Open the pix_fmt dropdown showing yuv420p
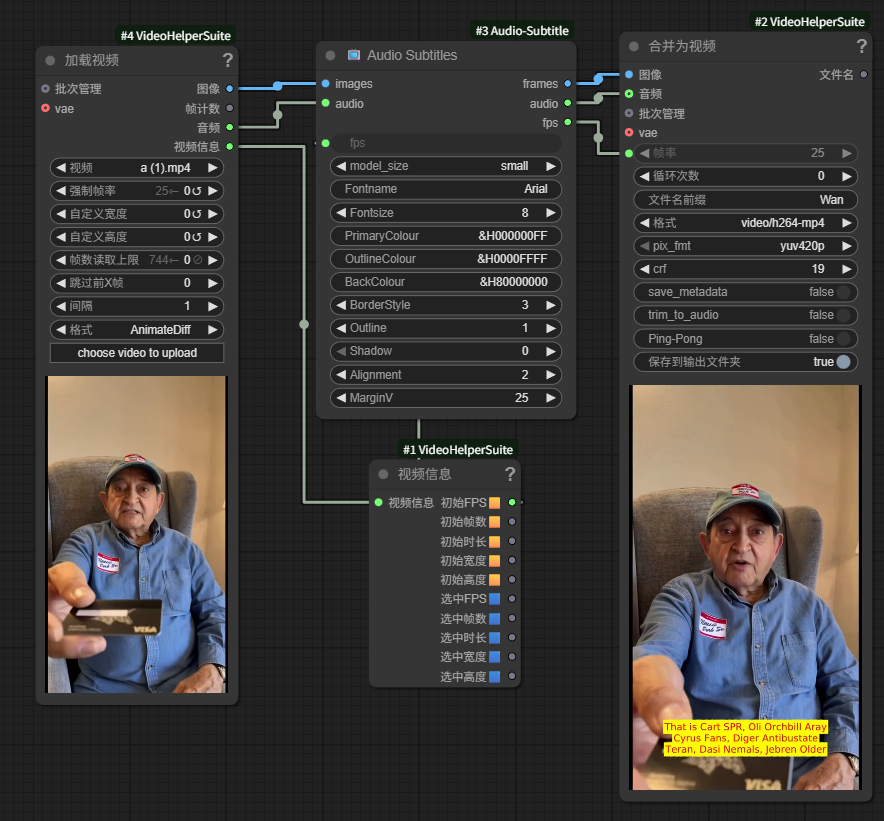Image resolution: width=884 pixels, height=821 pixels. [x=746, y=246]
